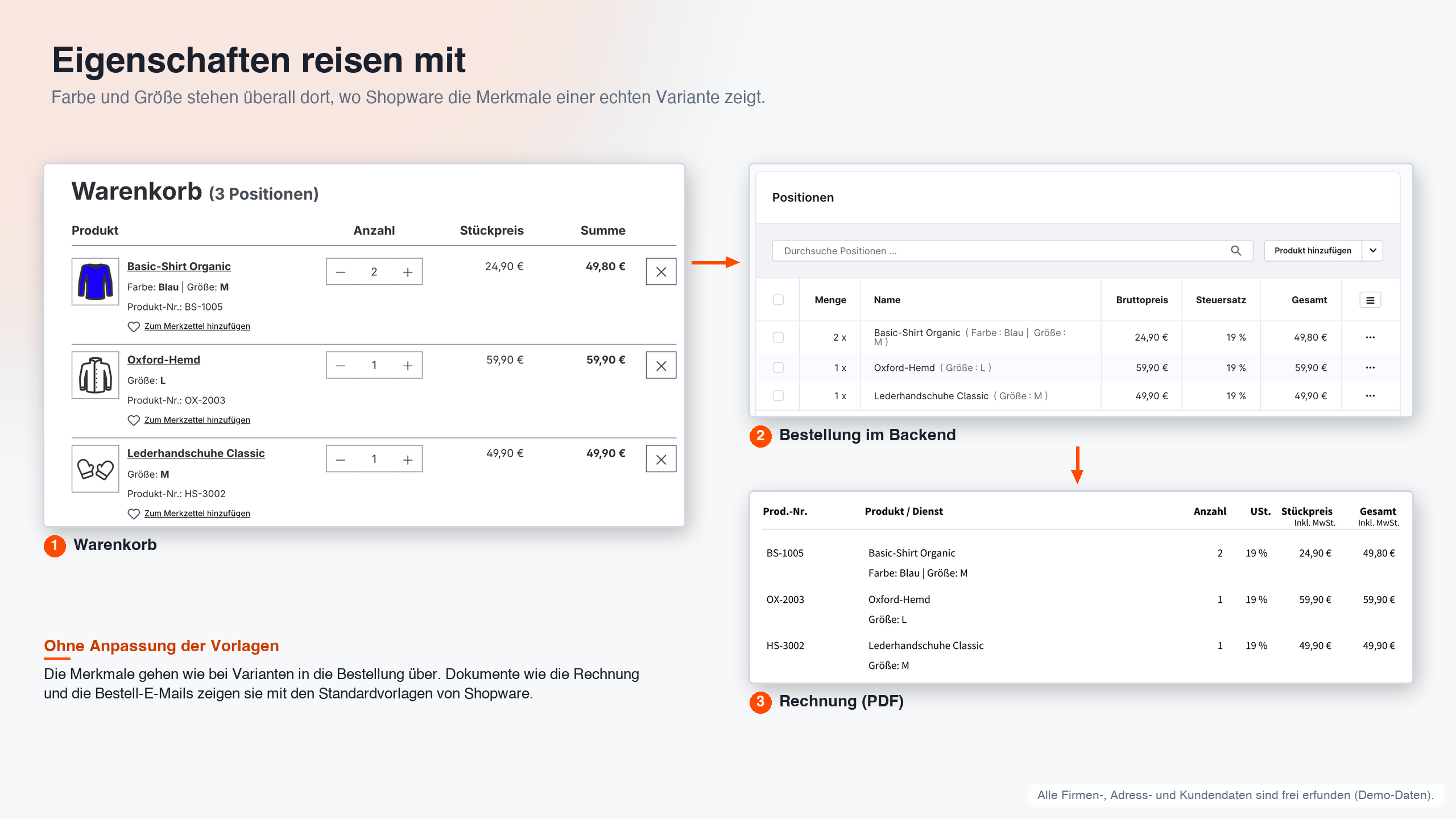
Task: Click heart icon under Lederhandschuhe Classic
Action: (134, 514)
